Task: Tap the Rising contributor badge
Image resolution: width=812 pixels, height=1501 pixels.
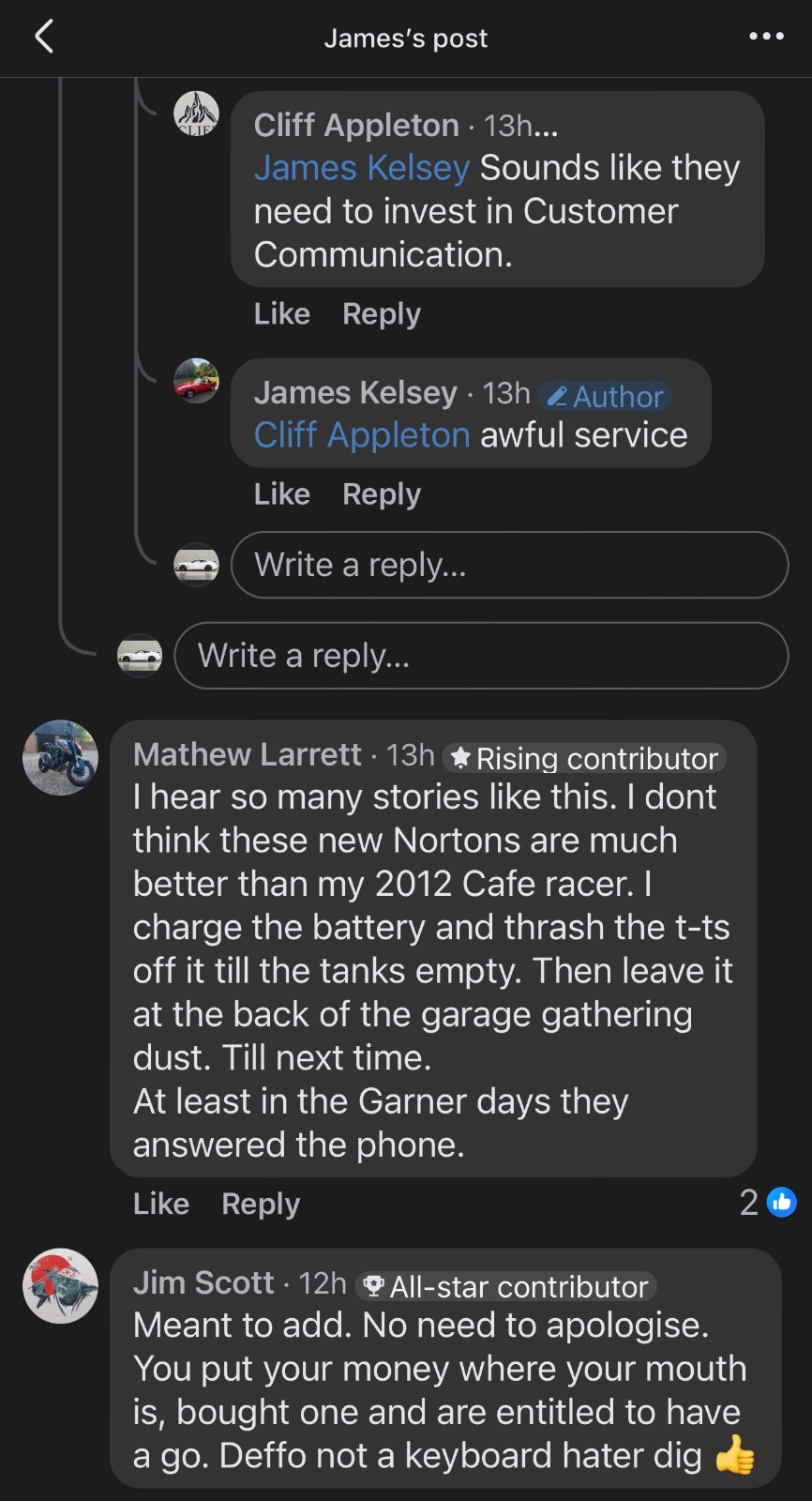Action: (584, 758)
